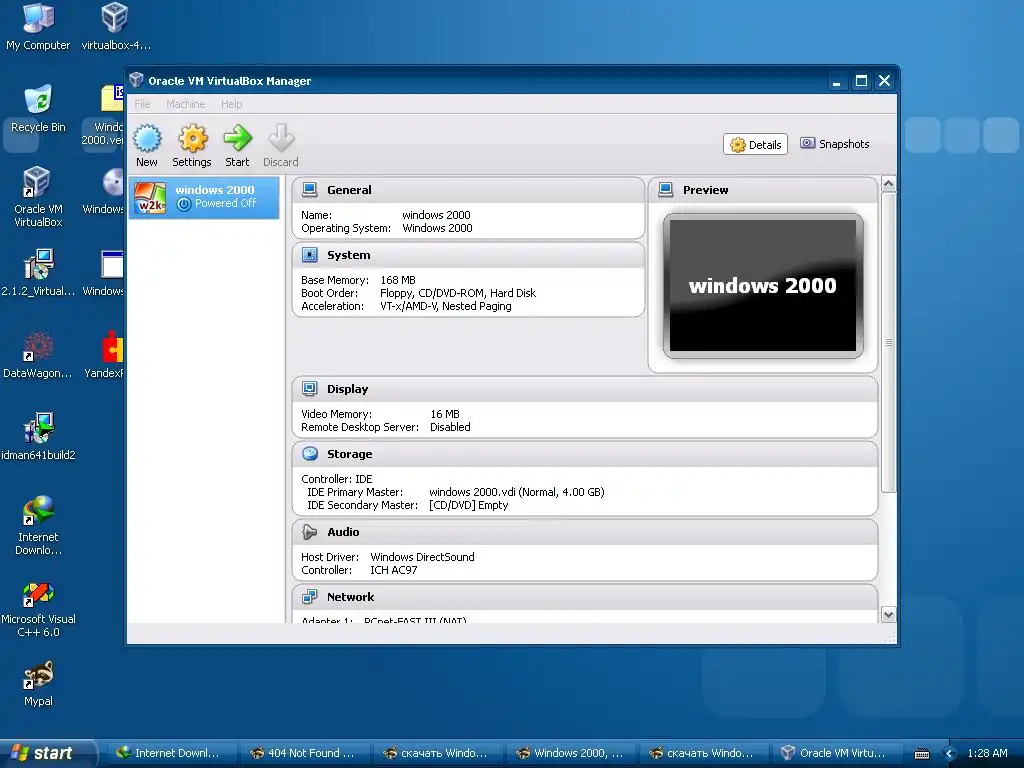1024x768 pixels.
Task: Switch to Oracle VM VirtualBox taskbar button
Action: coord(837,753)
